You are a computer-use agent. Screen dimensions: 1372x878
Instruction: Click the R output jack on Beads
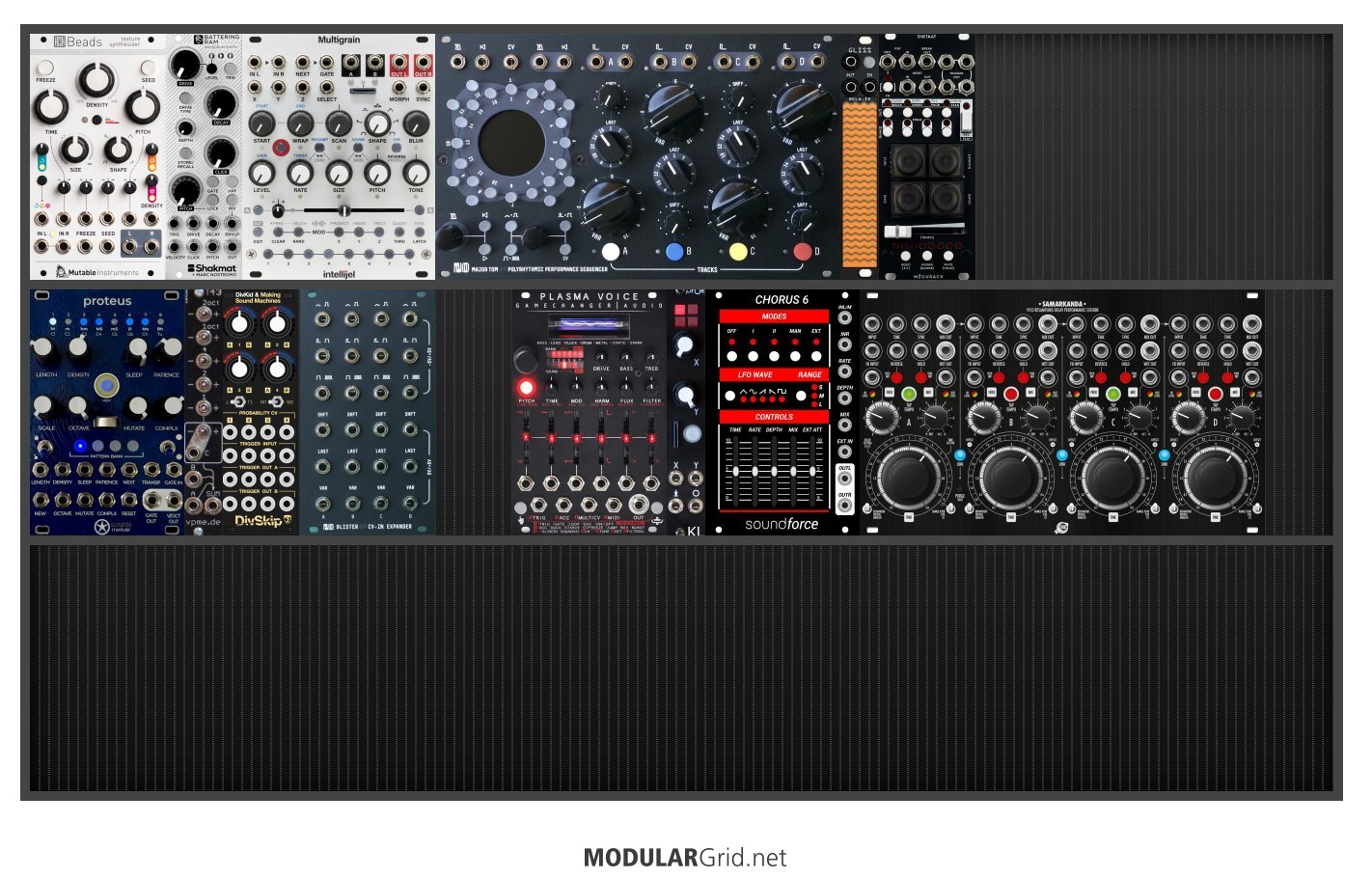[x=151, y=245]
